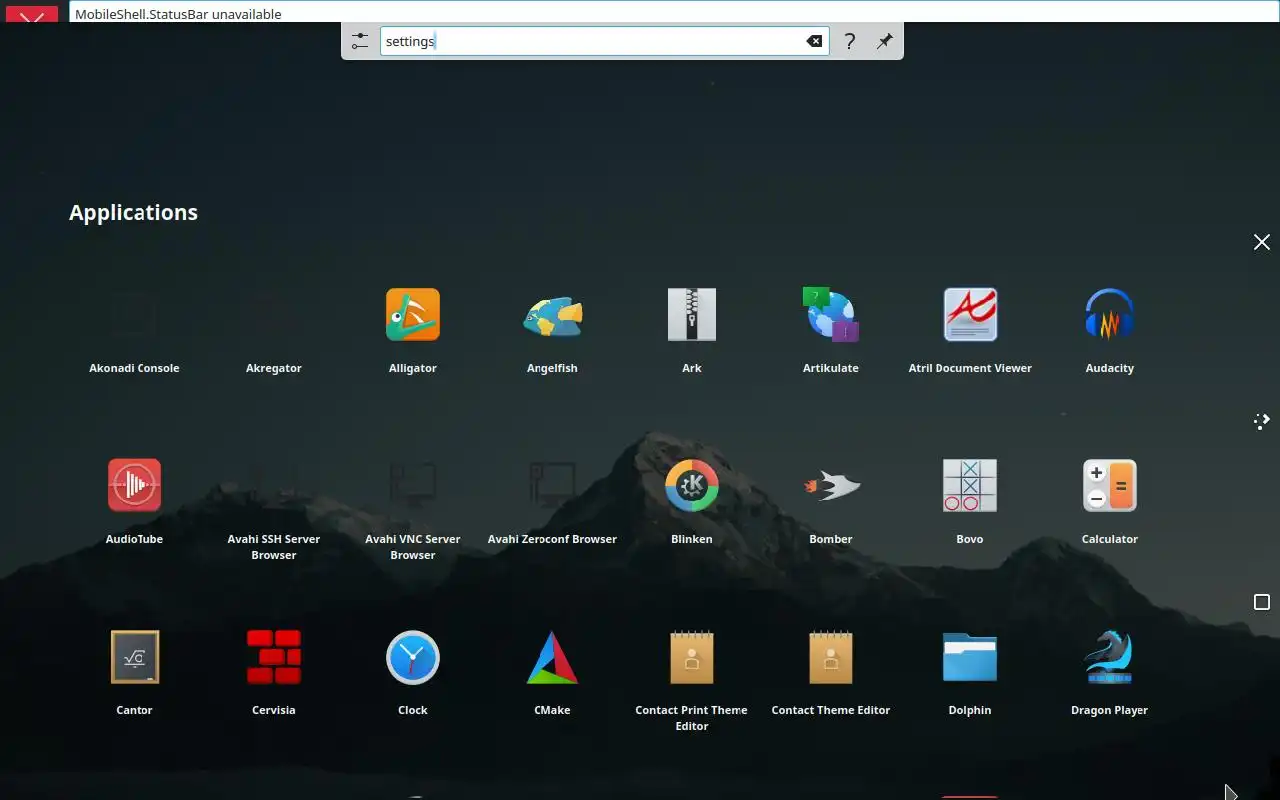
Task: Open the search configure sliders button
Action: pyautogui.click(x=360, y=41)
